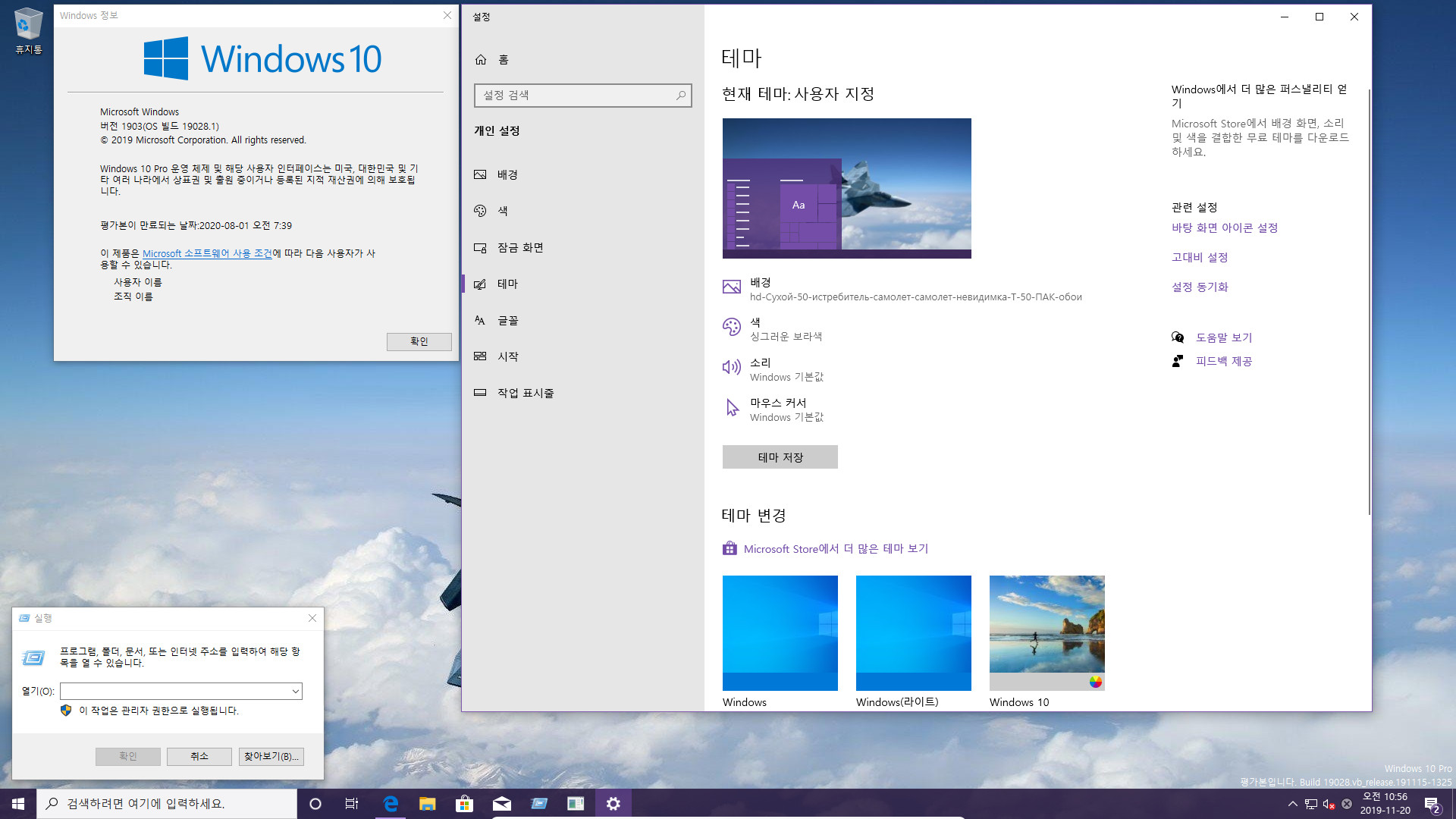Viewport: 1456px width, 819px height.
Task: Click the search magnifier in Settings search box
Action: point(680,96)
